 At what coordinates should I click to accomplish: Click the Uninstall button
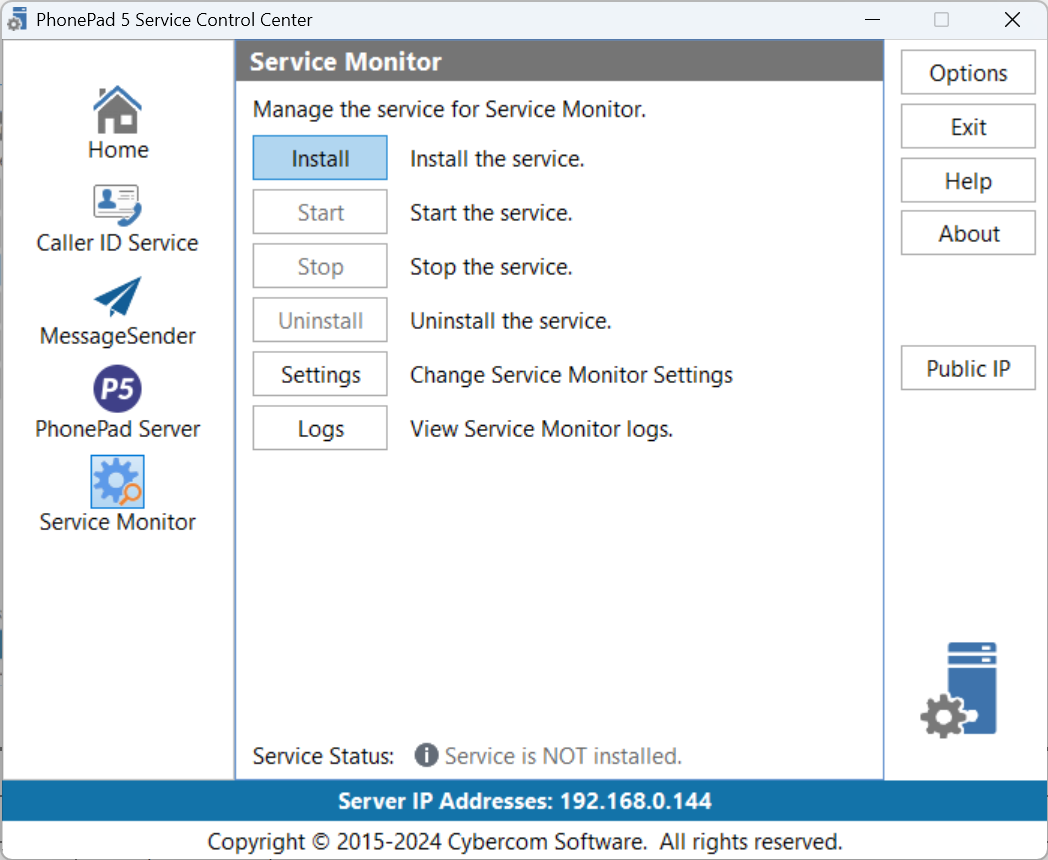pyautogui.click(x=320, y=320)
